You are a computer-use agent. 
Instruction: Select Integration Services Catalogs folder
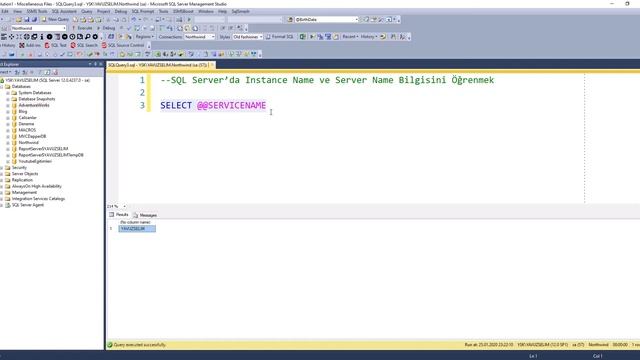click(38, 199)
